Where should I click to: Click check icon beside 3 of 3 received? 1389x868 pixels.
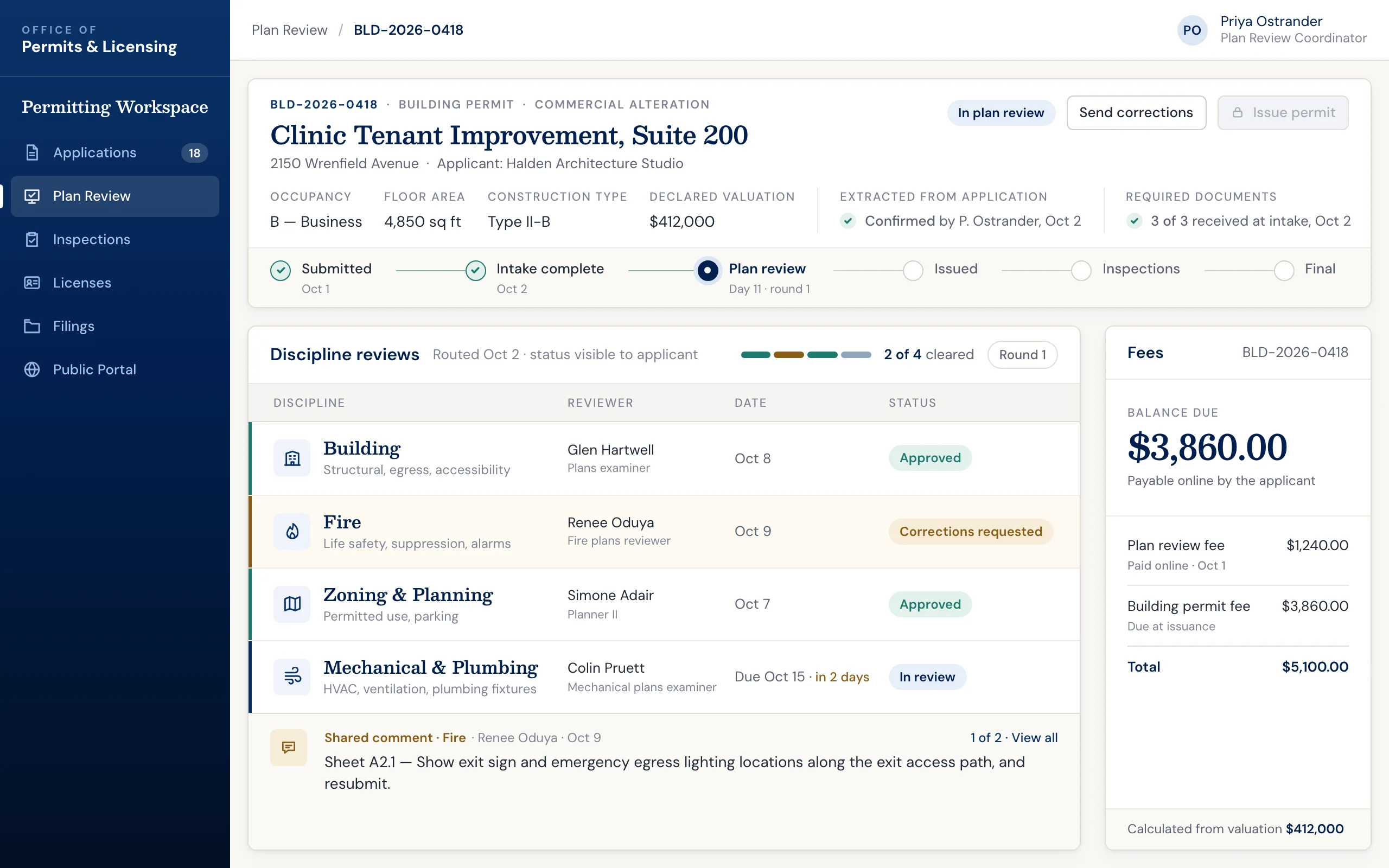(1134, 221)
